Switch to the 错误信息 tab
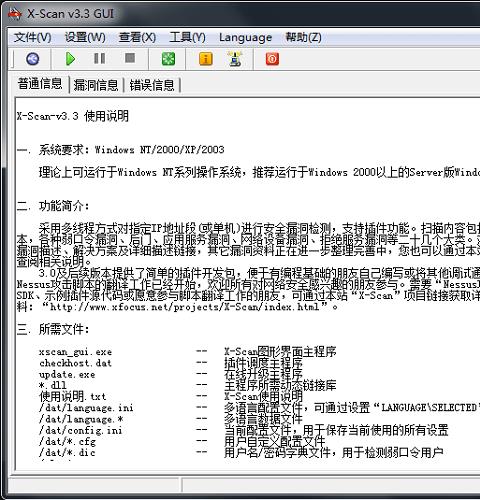480x500 pixels. pyautogui.click(x=152, y=85)
